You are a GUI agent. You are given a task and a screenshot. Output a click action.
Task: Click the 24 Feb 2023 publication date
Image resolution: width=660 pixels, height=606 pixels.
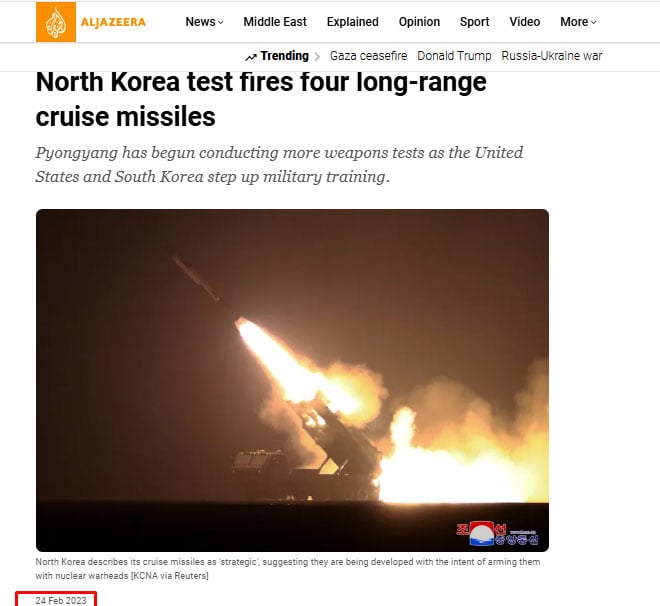pyautogui.click(x=61, y=601)
